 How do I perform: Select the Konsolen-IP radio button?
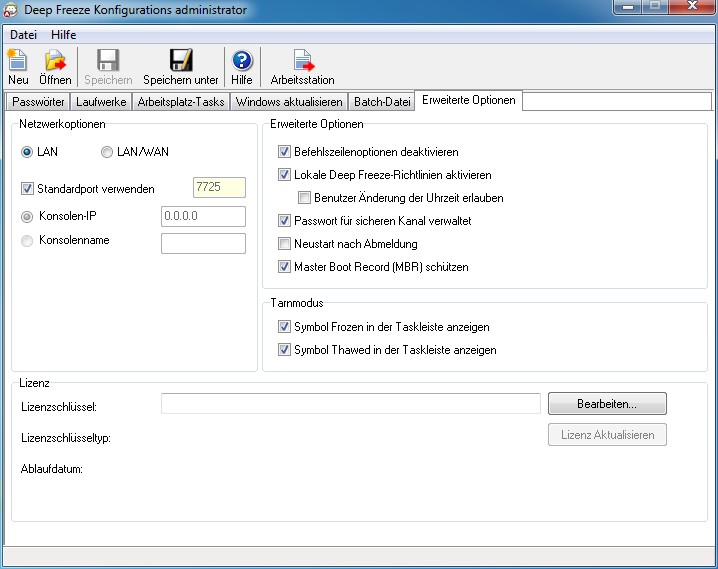27,217
